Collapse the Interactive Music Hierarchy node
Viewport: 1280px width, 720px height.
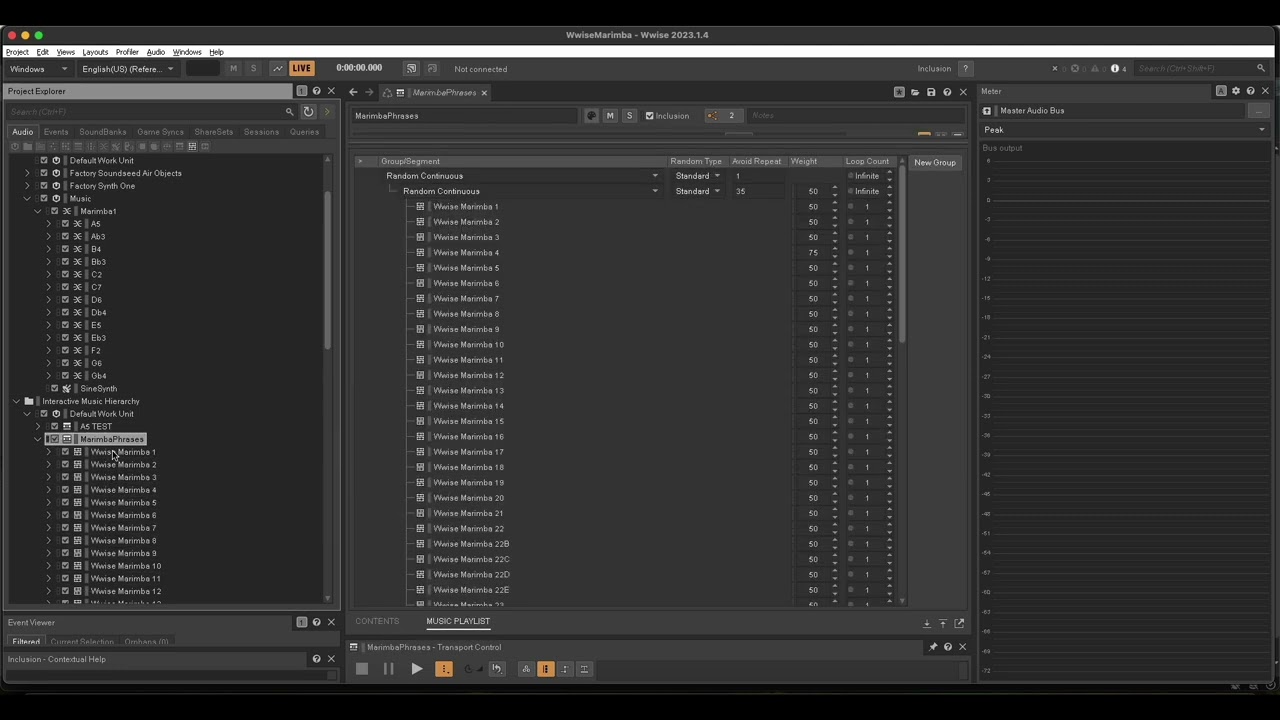pyautogui.click(x=16, y=401)
